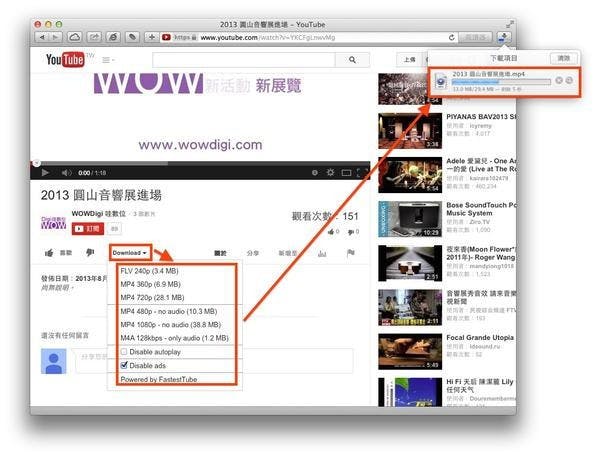
Task: Toggle Safari fullscreen arrows in title bar
Action: coord(509,24)
